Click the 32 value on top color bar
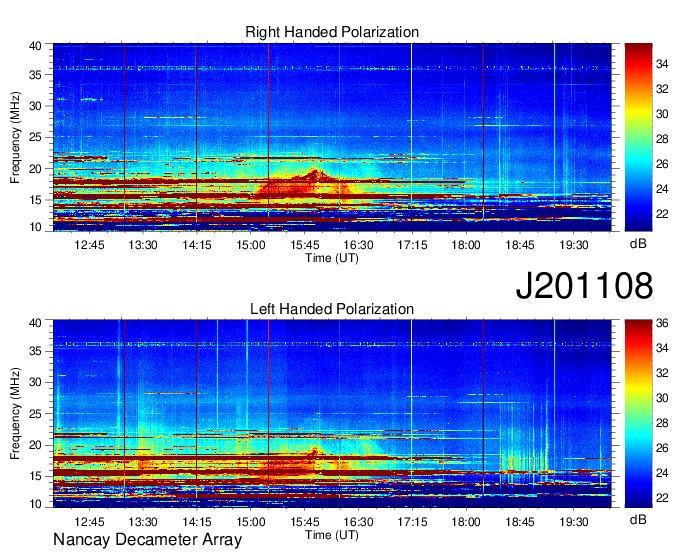 (x=662, y=89)
